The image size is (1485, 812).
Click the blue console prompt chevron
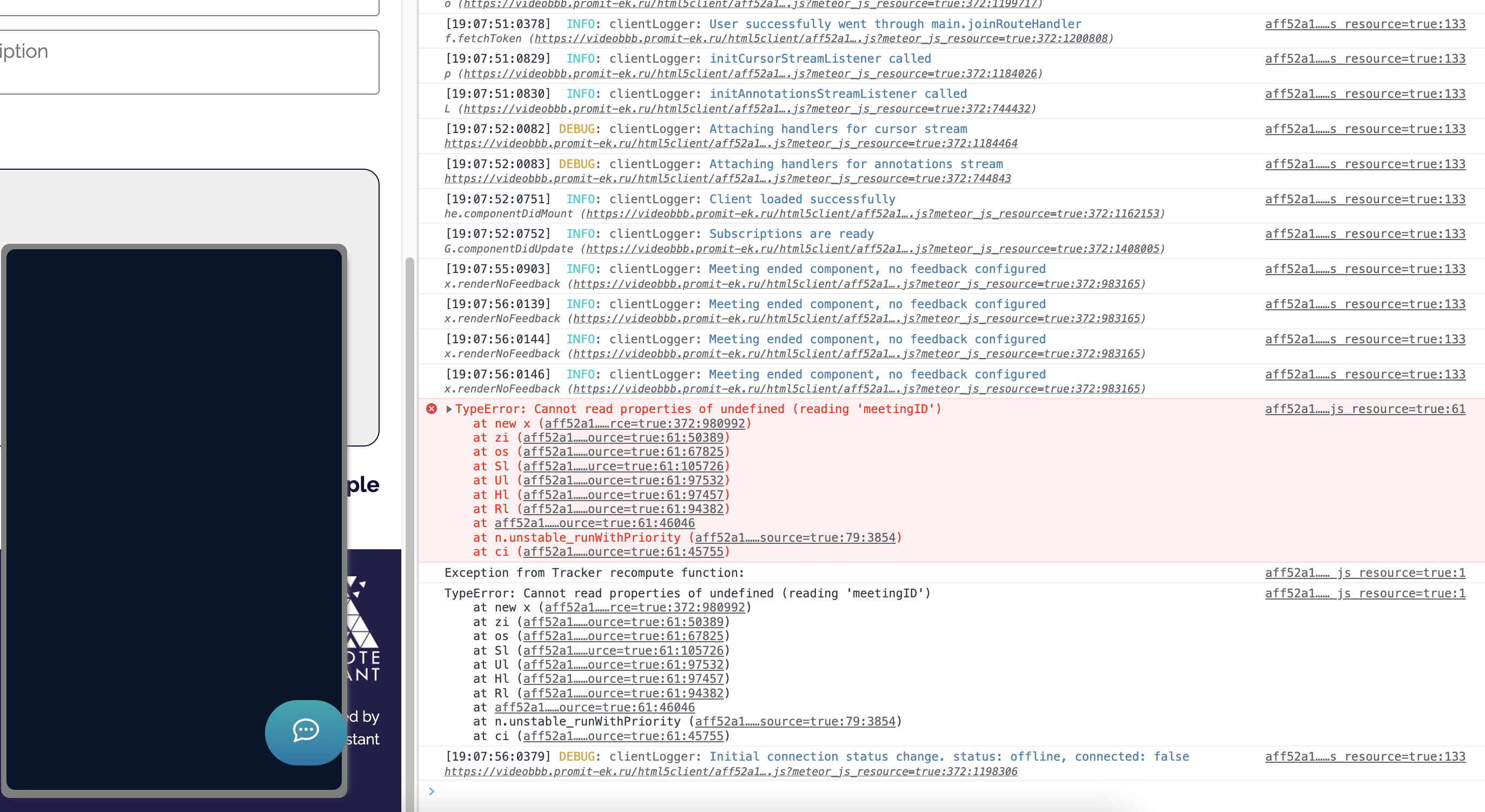432,791
